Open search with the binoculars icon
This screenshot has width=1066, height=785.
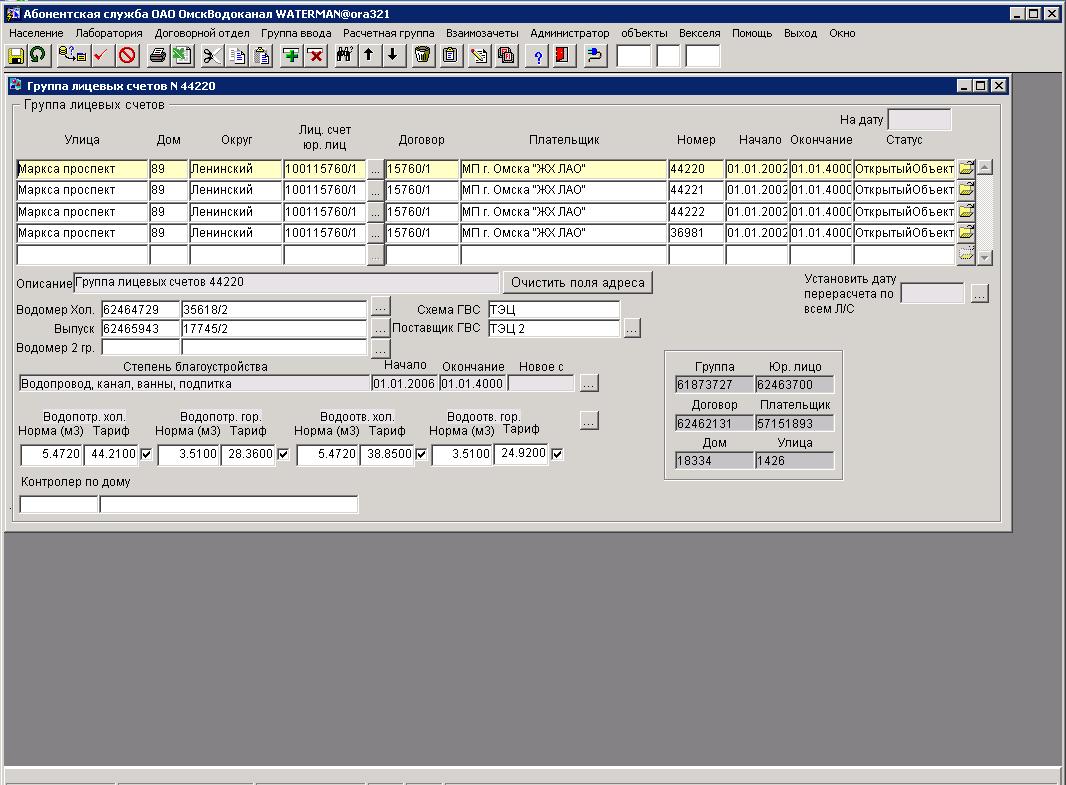coord(344,56)
